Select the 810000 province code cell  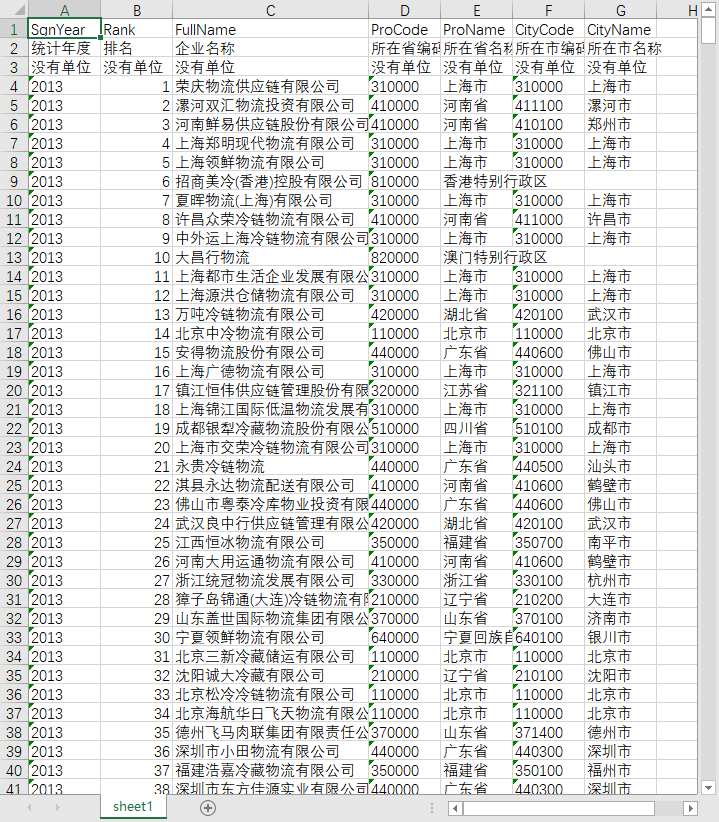pyautogui.click(x=405, y=181)
